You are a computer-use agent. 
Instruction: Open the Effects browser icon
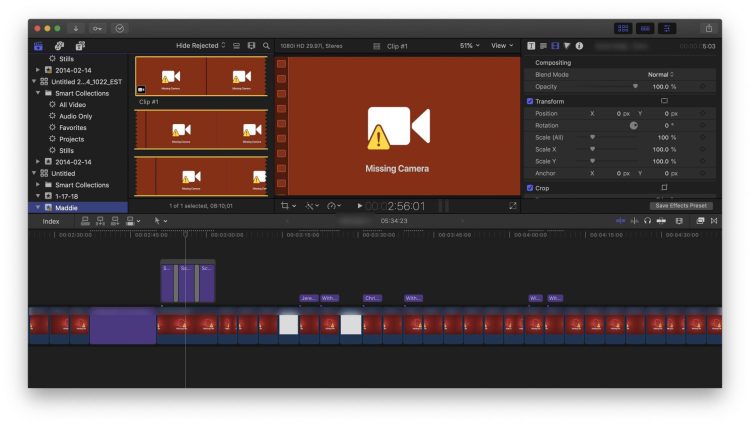tap(700, 221)
